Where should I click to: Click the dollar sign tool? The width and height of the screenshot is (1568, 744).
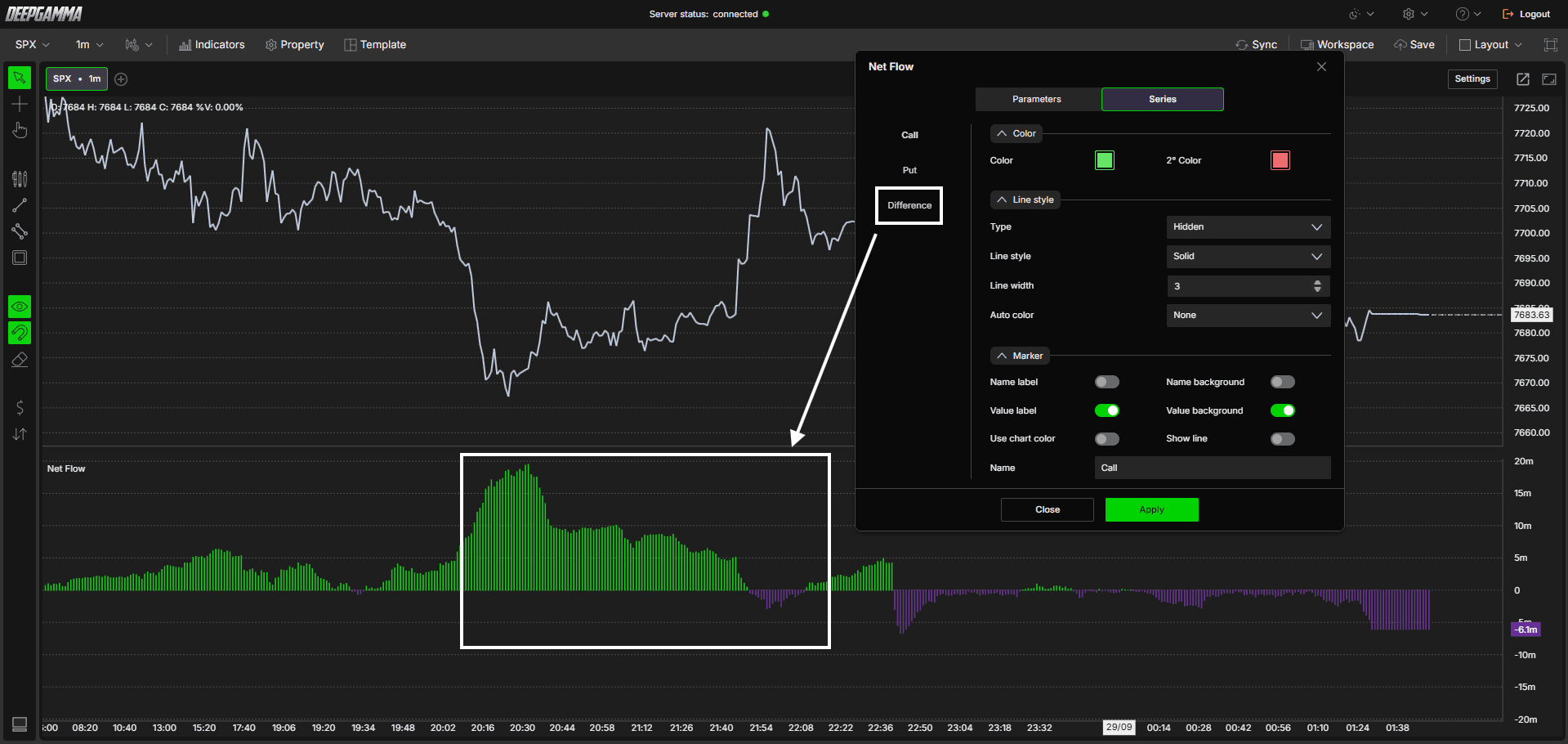20,407
